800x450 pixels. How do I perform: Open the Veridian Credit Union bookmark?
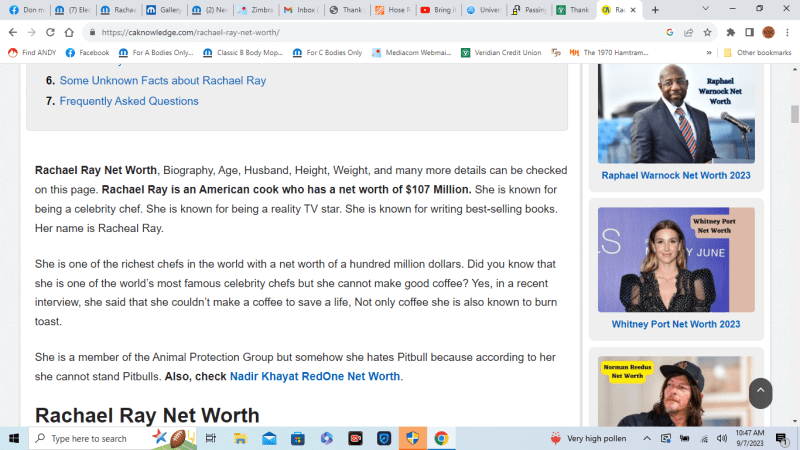coord(501,53)
